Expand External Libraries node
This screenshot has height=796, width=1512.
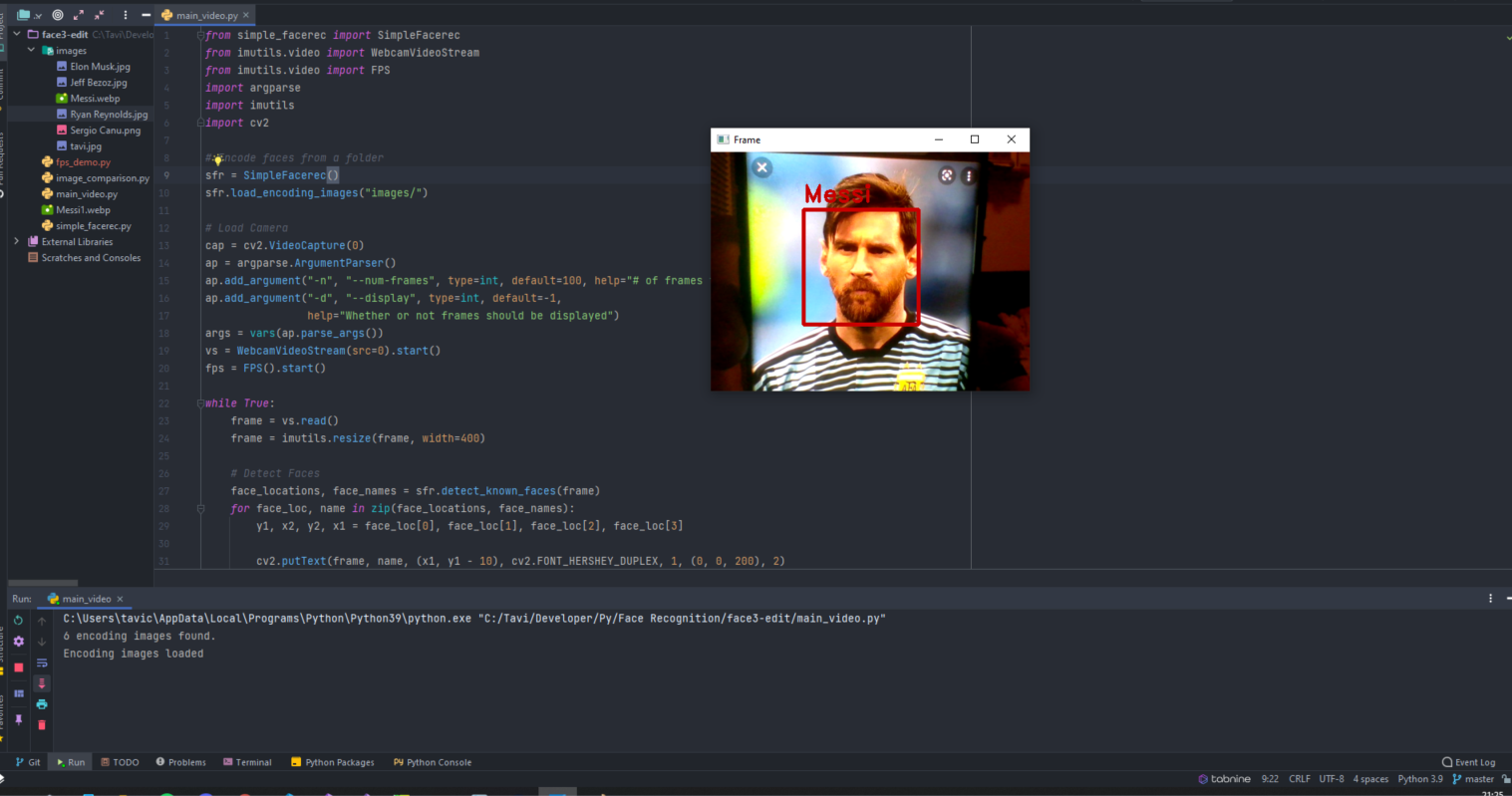[17, 242]
